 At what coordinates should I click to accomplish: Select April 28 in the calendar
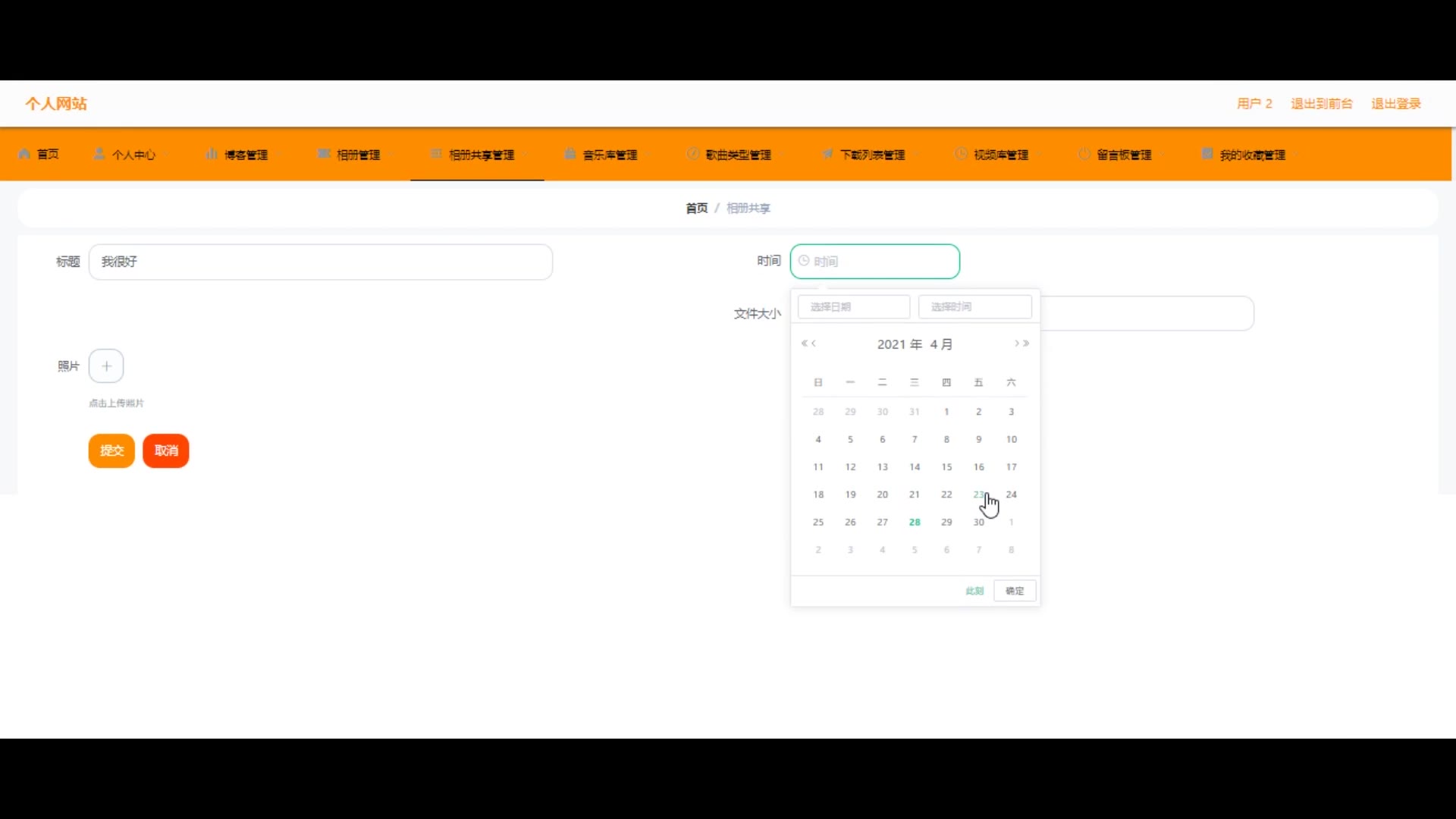(x=915, y=522)
